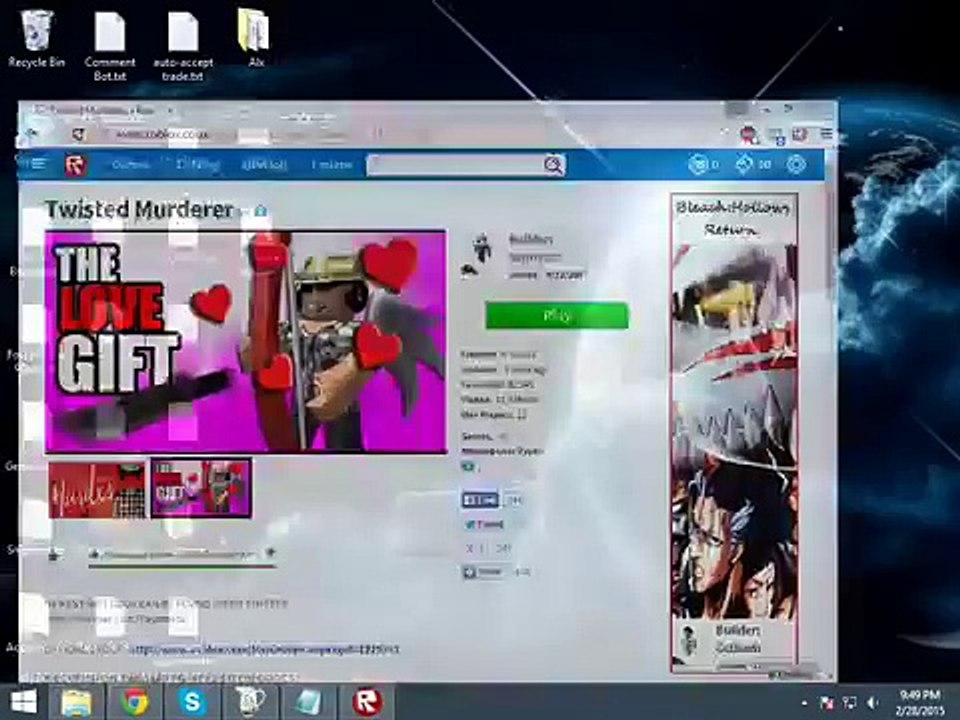Click the gear icon under game stats
960x720 pixels.
tap(468, 467)
